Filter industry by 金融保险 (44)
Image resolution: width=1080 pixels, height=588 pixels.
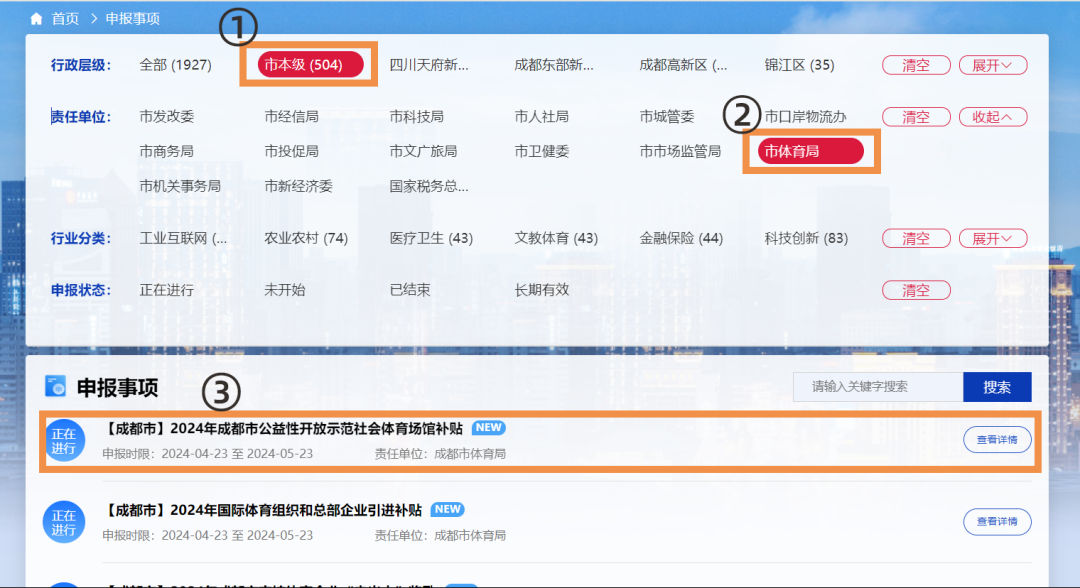681,238
